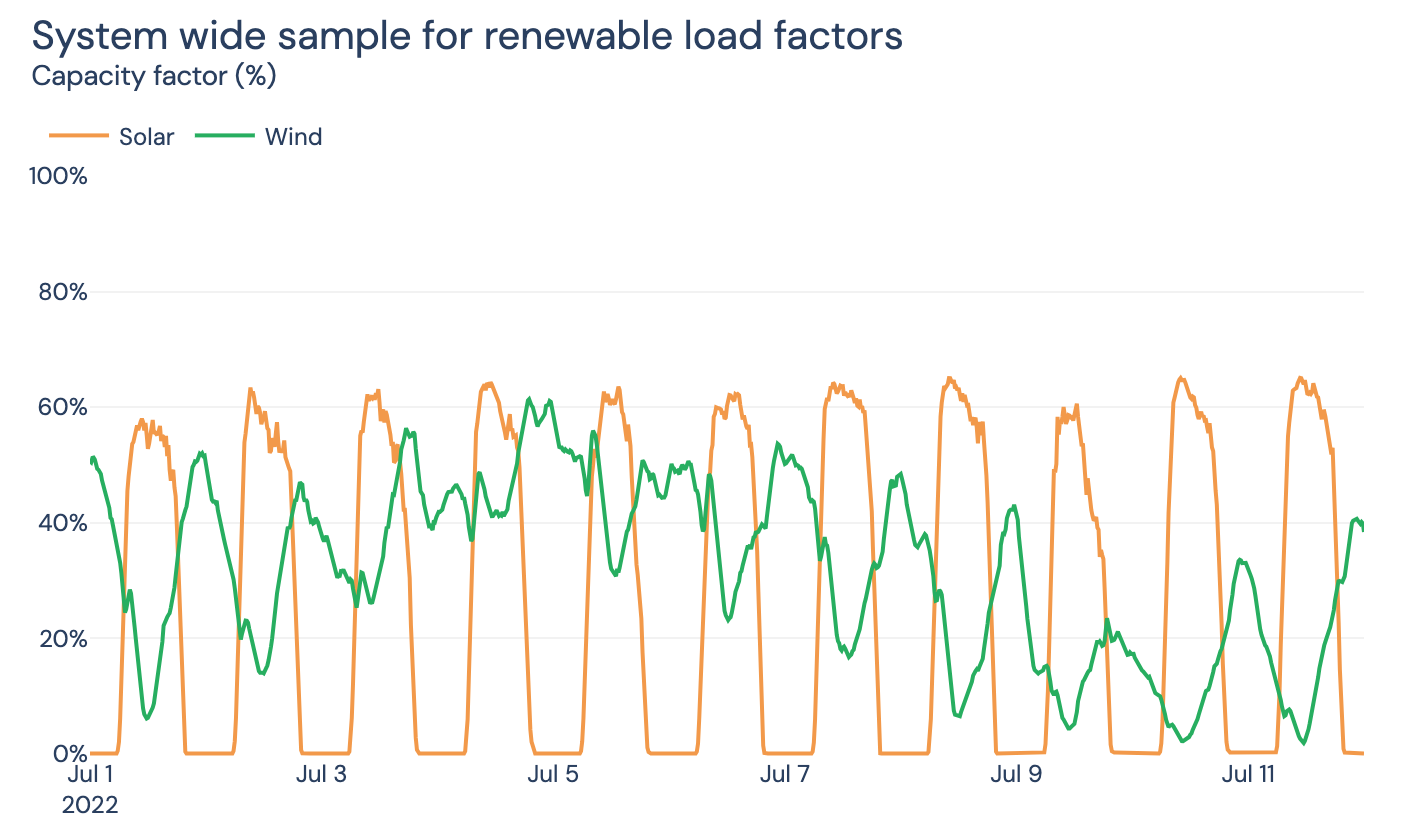Click the Jul 7 axis label

(785, 773)
